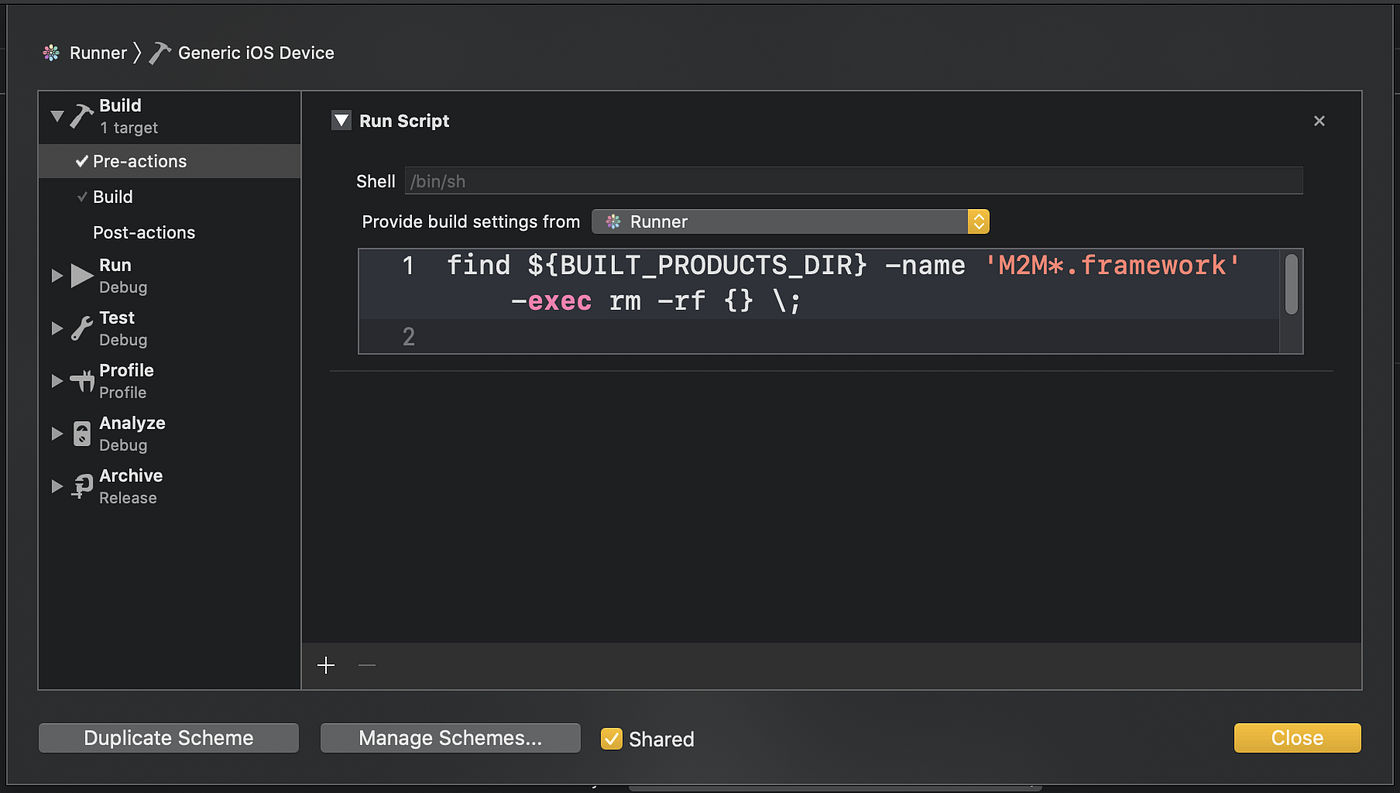Remove selected action with minus button
Image resolution: width=1400 pixels, height=793 pixels.
pyautogui.click(x=367, y=665)
